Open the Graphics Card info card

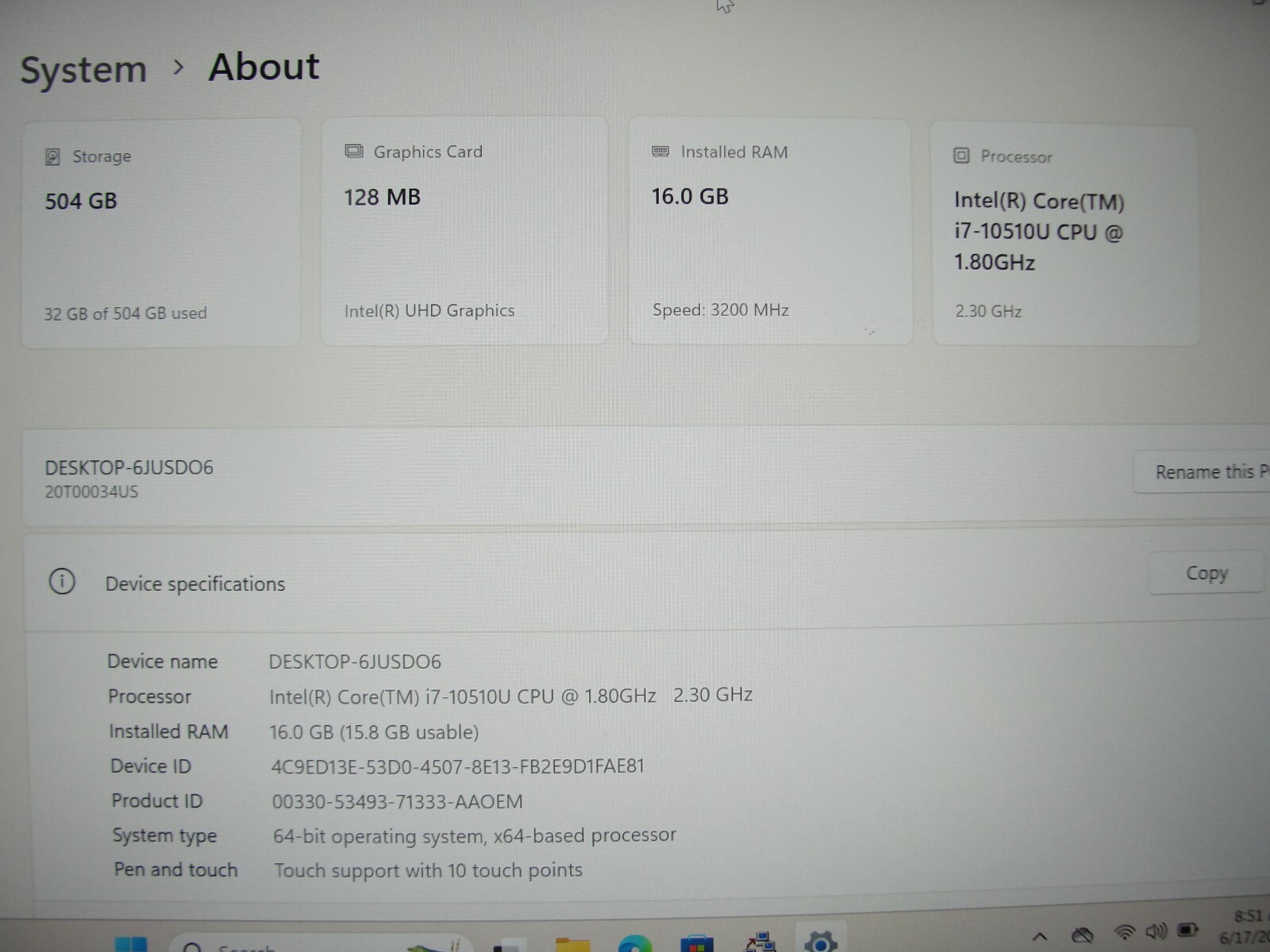(x=464, y=231)
